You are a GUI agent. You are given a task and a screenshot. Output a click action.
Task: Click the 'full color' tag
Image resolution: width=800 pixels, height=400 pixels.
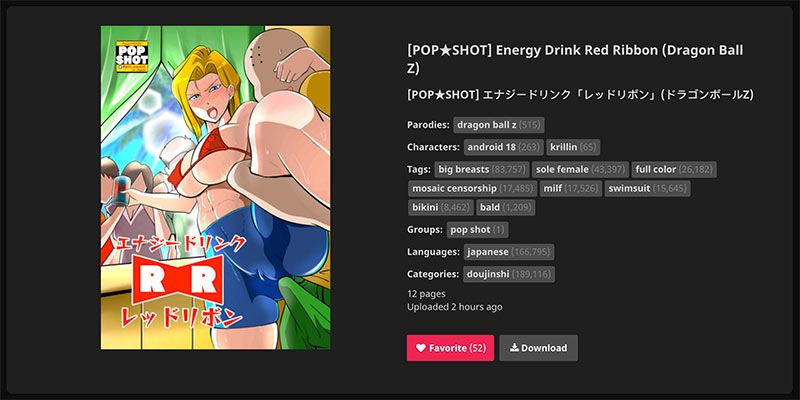674,169
